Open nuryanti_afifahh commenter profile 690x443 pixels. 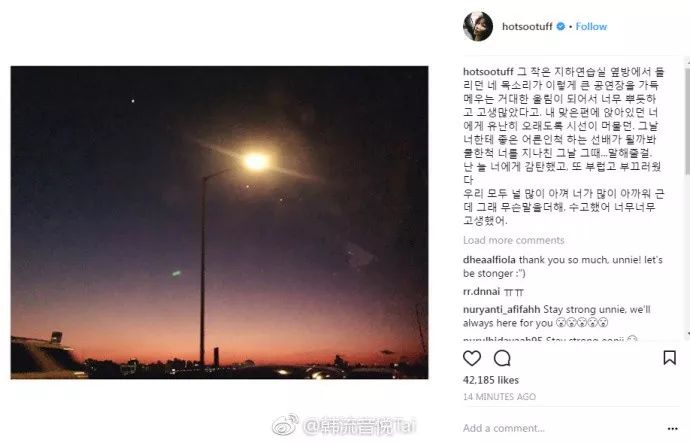click(x=502, y=309)
